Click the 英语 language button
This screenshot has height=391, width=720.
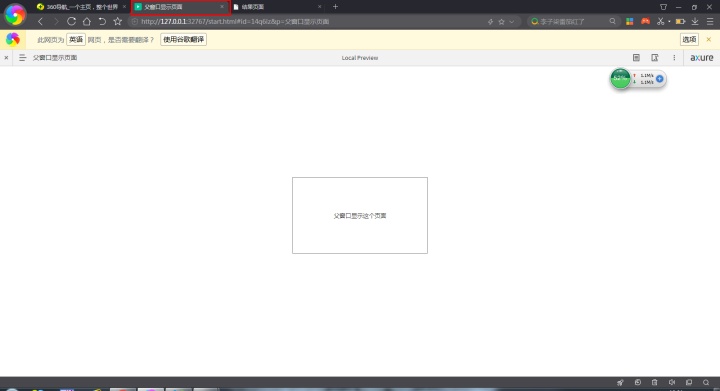pyautogui.click(x=76, y=39)
